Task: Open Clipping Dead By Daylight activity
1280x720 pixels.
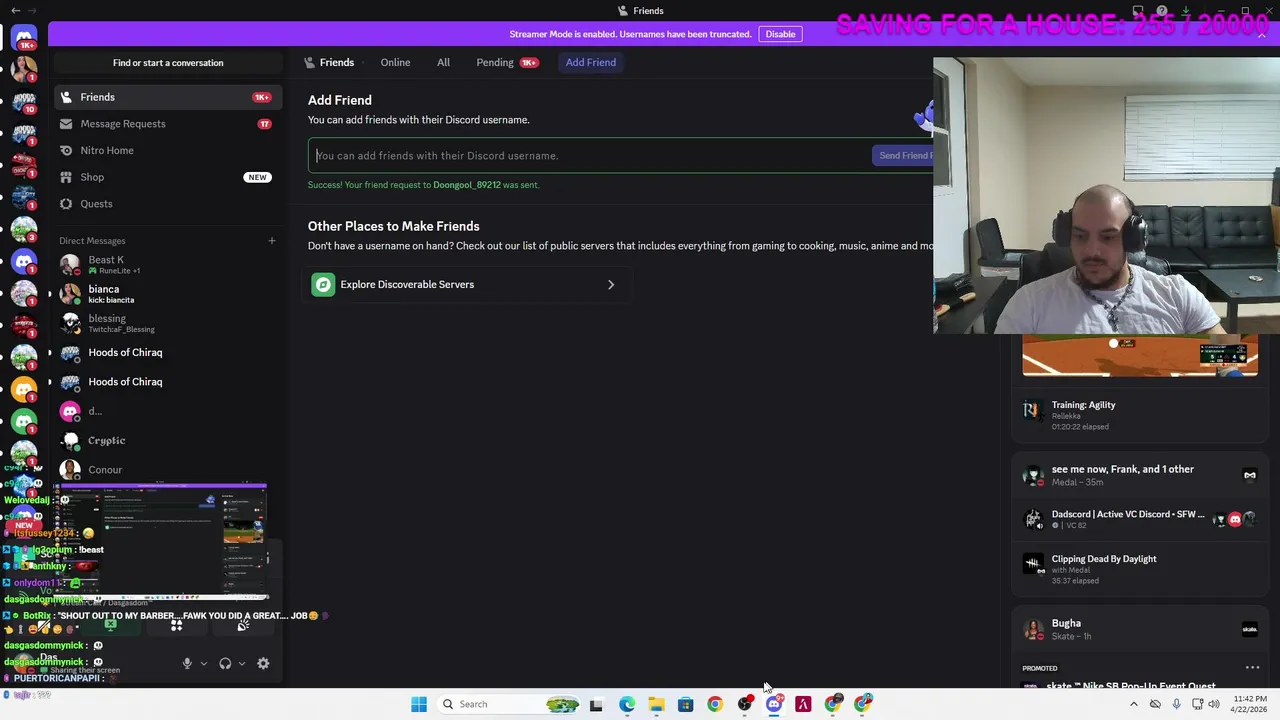Action: pyautogui.click(x=1138, y=569)
